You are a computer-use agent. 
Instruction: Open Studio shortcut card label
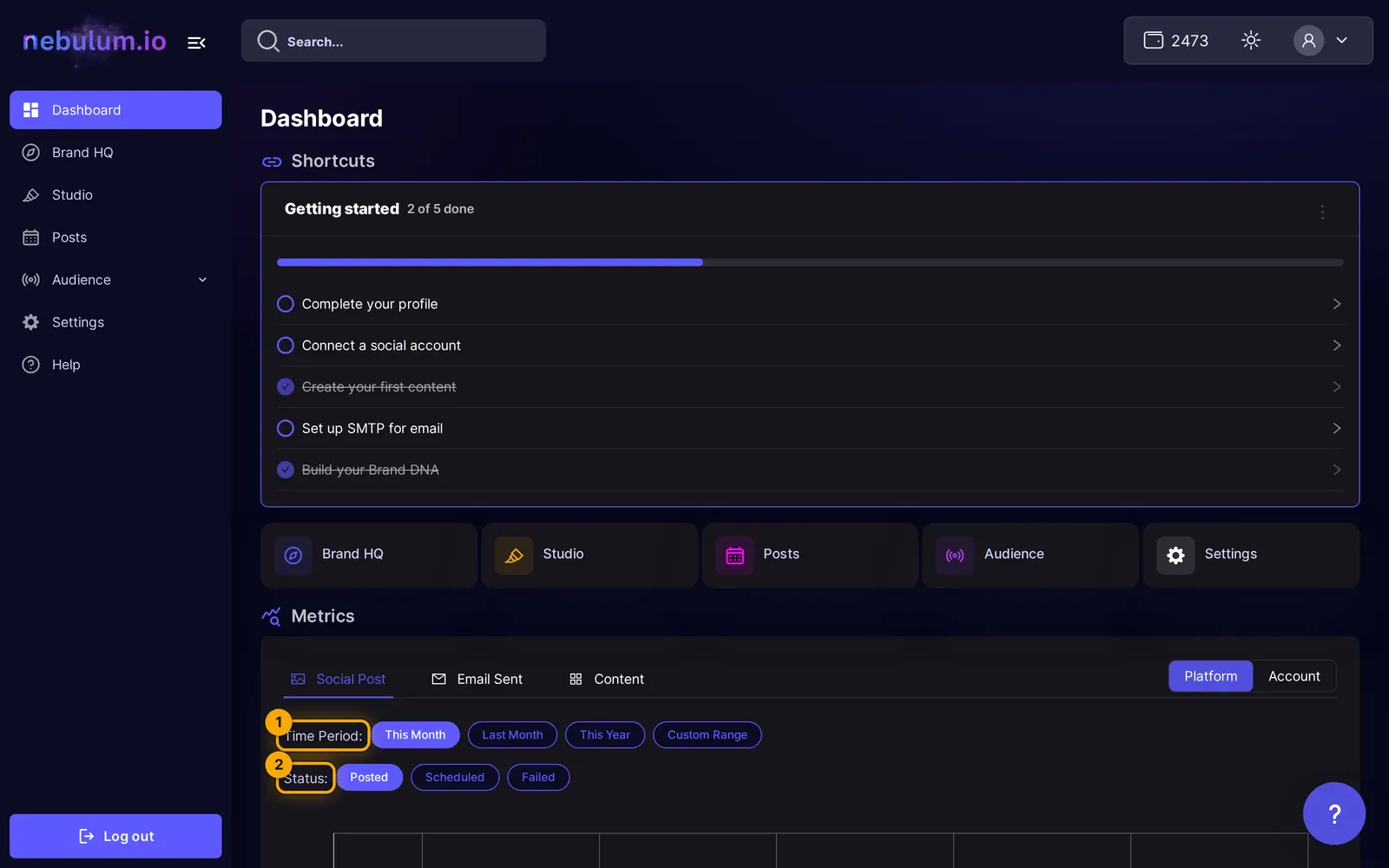[563, 554]
